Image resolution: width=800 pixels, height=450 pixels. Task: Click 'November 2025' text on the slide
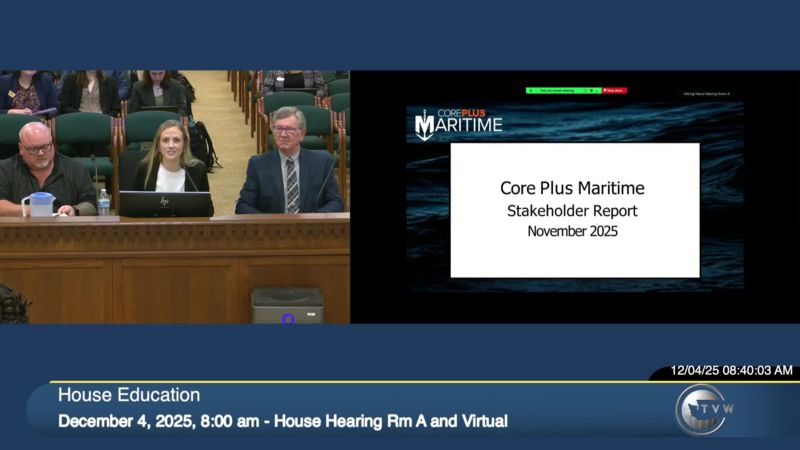pos(573,231)
